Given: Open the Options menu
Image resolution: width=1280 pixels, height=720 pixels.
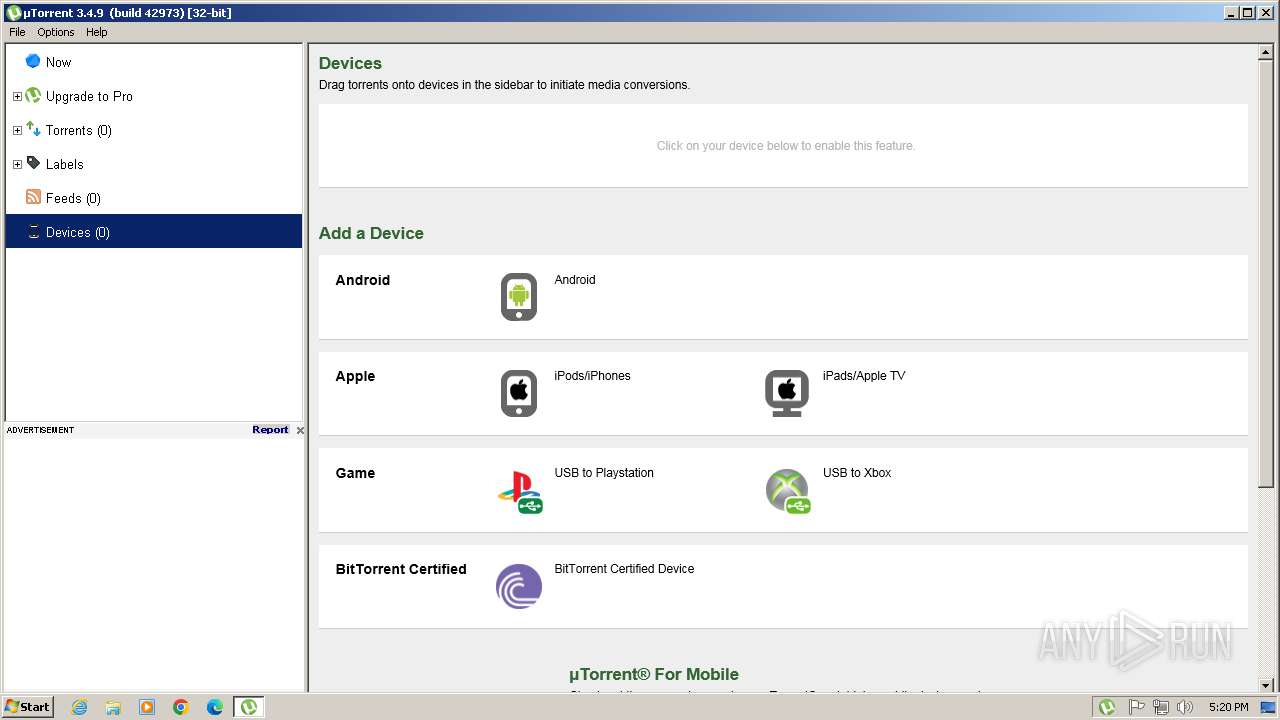Looking at the screenshot, I should point(56,32).
